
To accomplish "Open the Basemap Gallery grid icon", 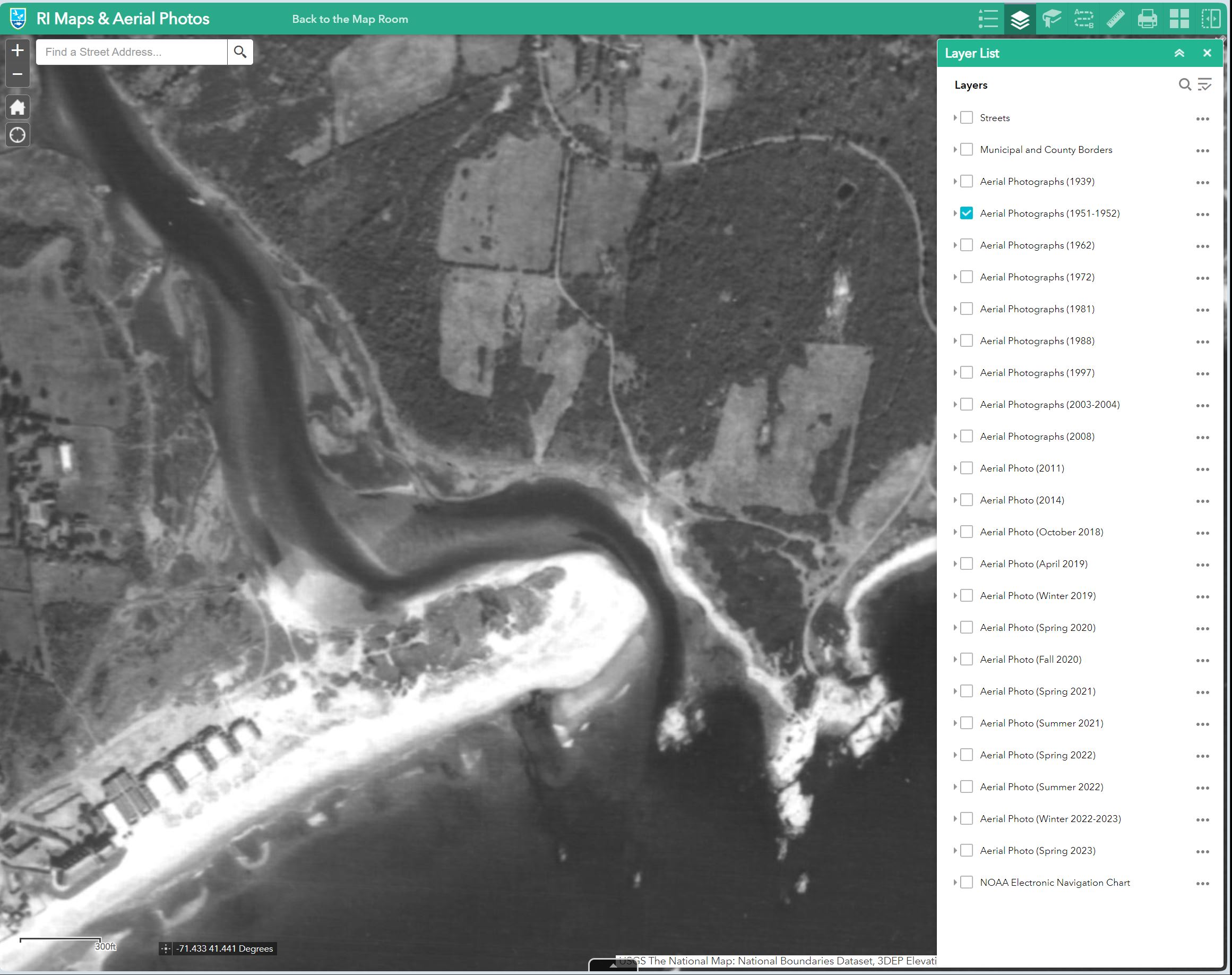I will 1179,19.
